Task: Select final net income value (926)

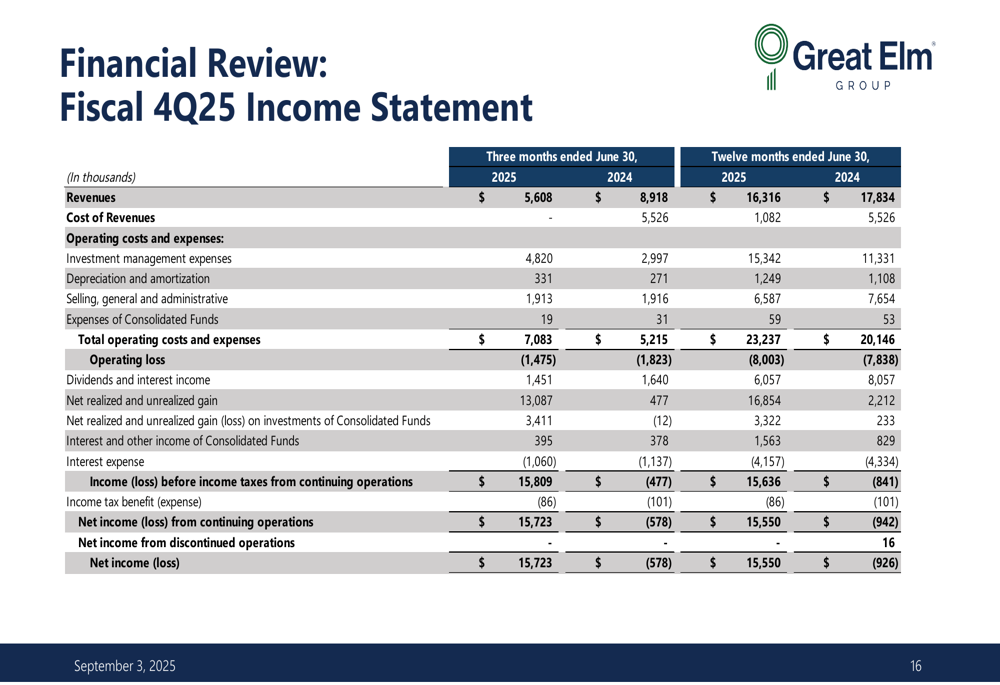Action: [885, 563]
